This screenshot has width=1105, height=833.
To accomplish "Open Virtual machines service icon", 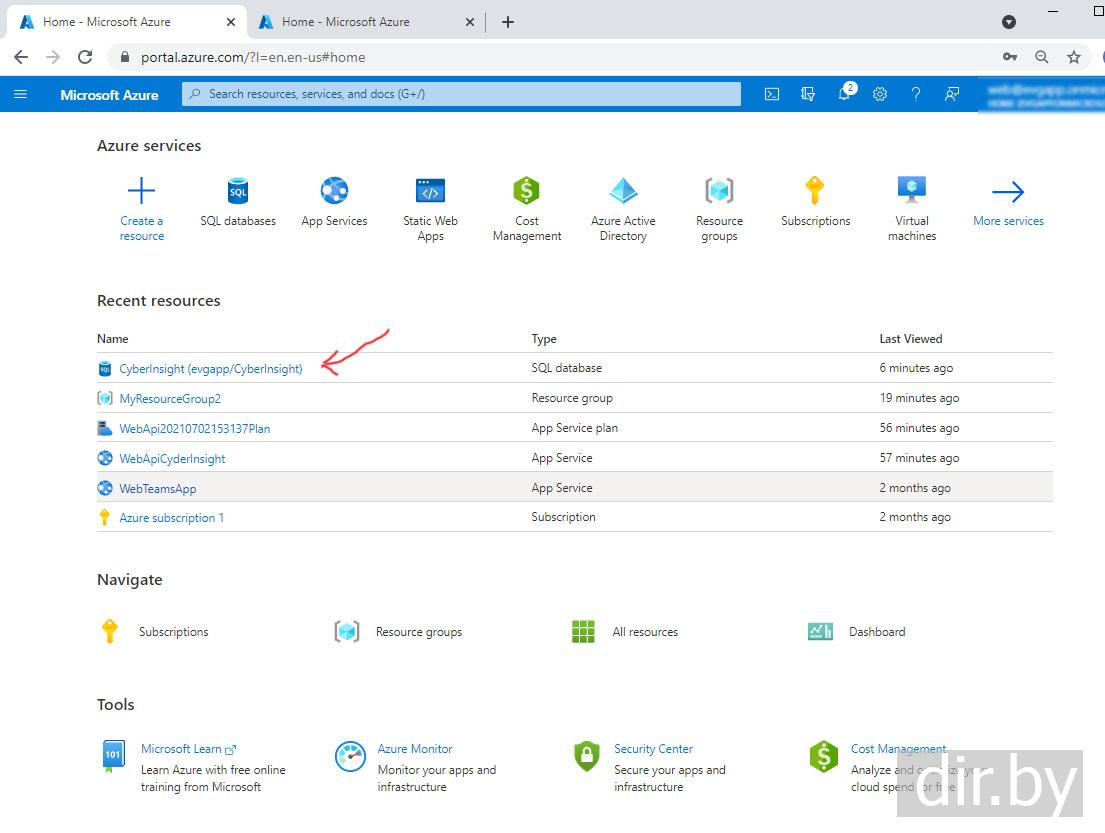I will (911, 191).
